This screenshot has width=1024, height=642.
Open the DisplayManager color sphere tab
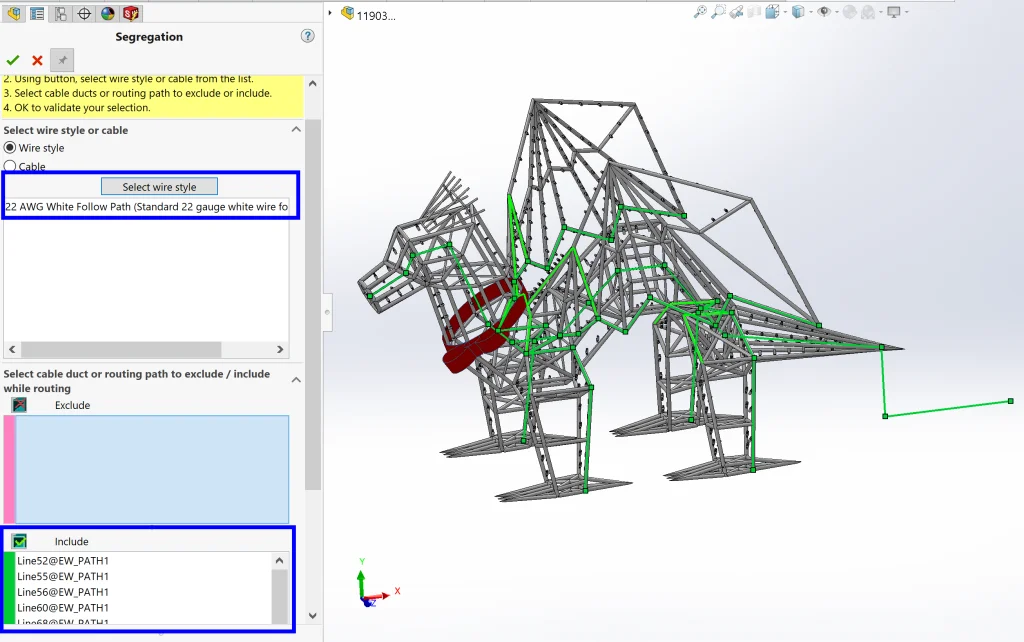(x=108, y=13)
